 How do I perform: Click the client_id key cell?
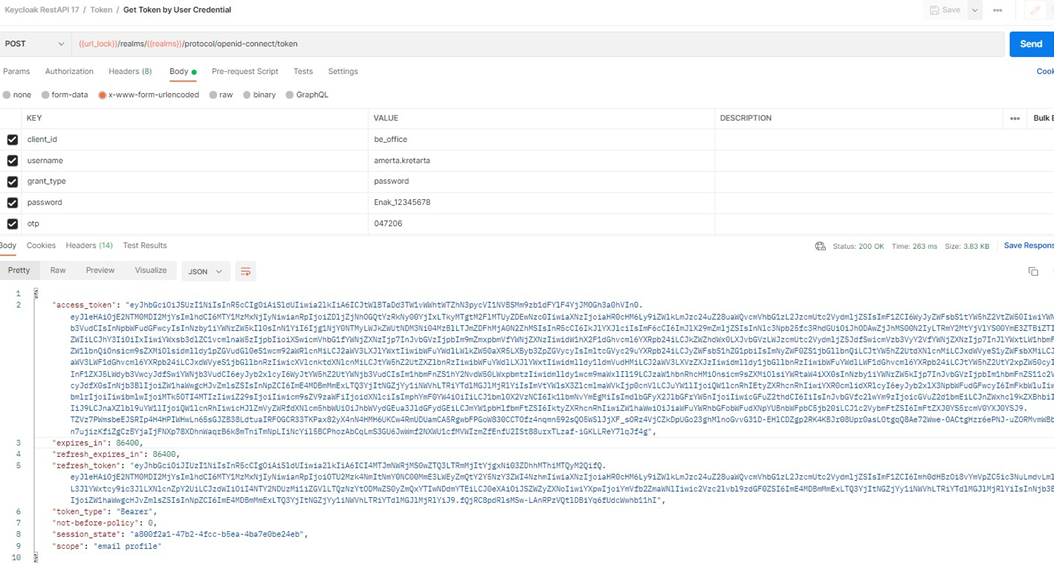[195, 139]
